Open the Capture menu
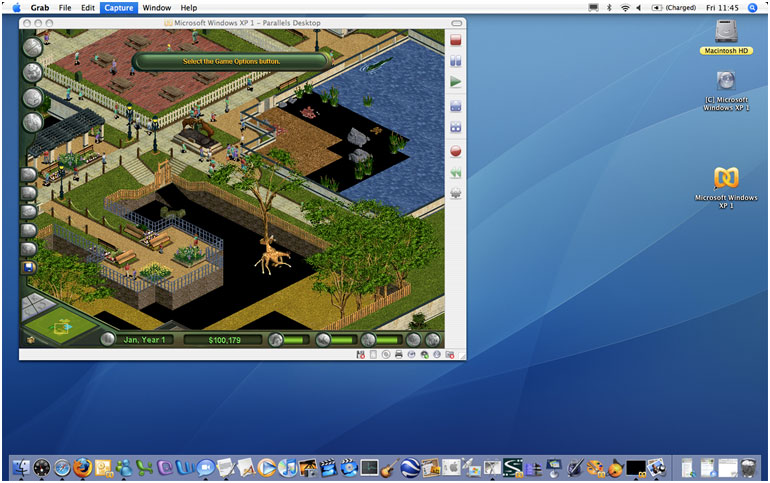Screen dimensions: 770x483 (118, 7)
